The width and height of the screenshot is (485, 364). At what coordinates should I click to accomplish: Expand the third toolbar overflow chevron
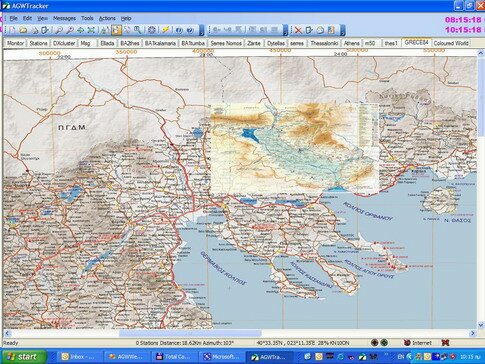tap(343, 30)
